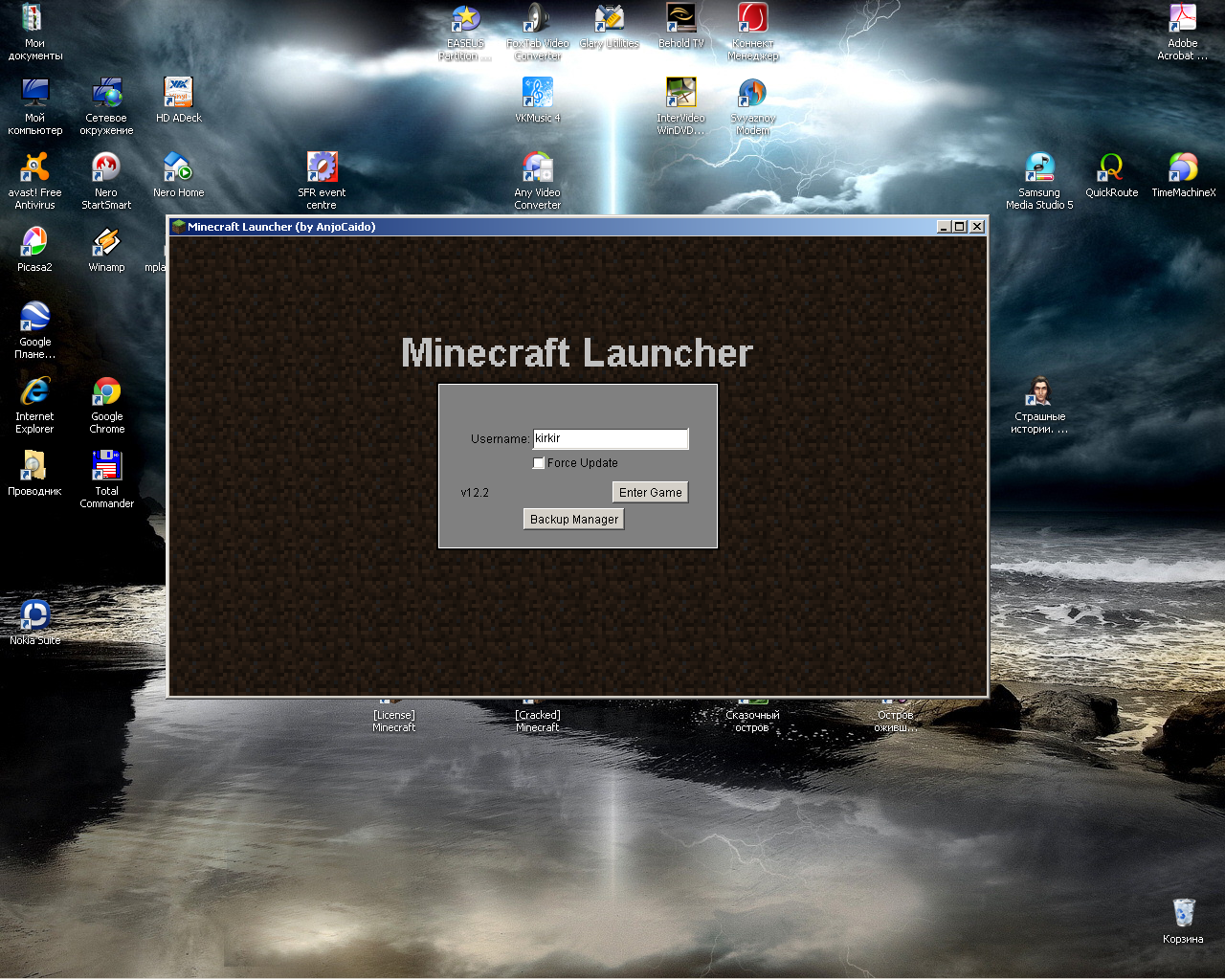
Task: Launch Samsung Media Studio 5
Action: point(1039,181)
